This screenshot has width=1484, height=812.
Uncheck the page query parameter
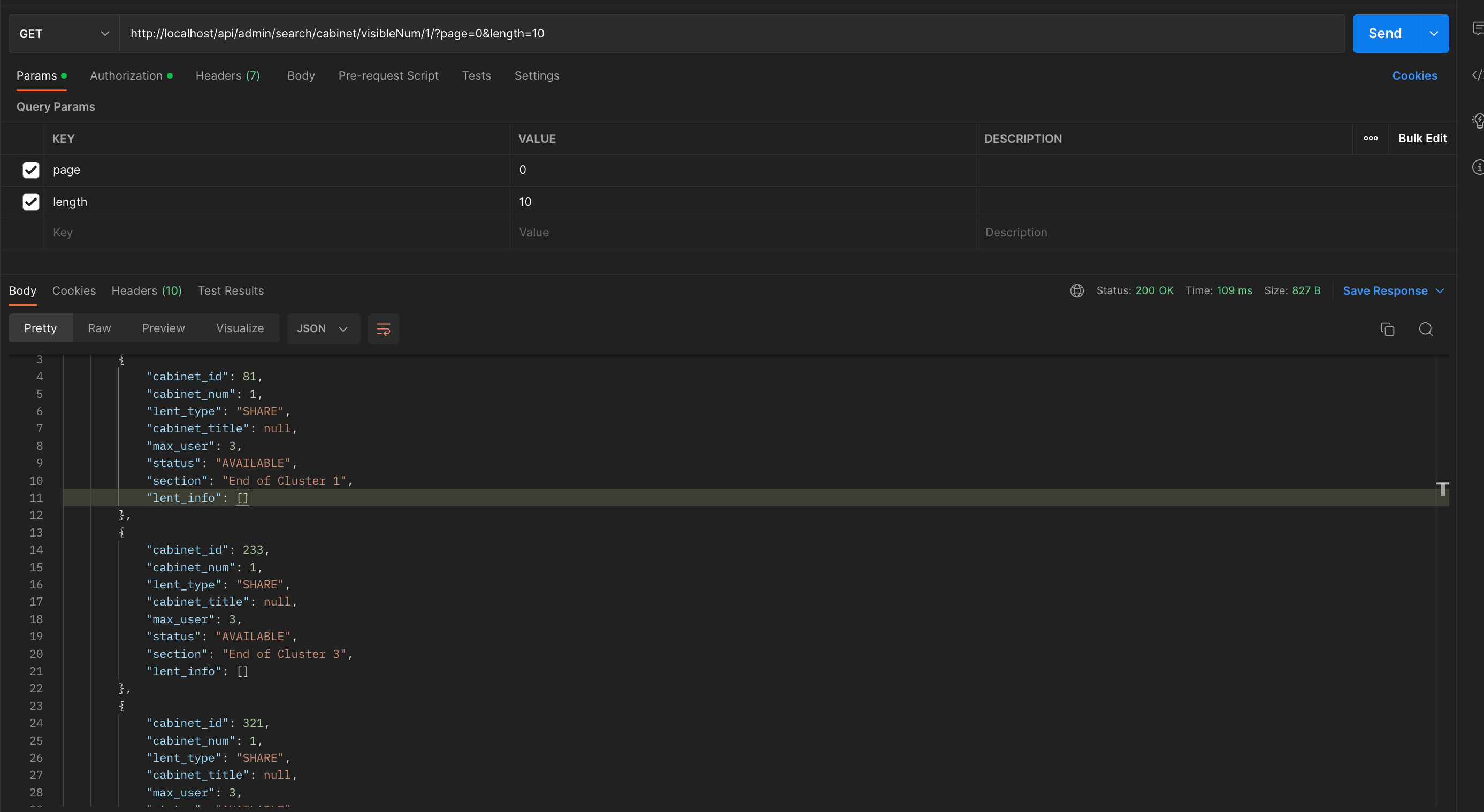tap(30, 170)
